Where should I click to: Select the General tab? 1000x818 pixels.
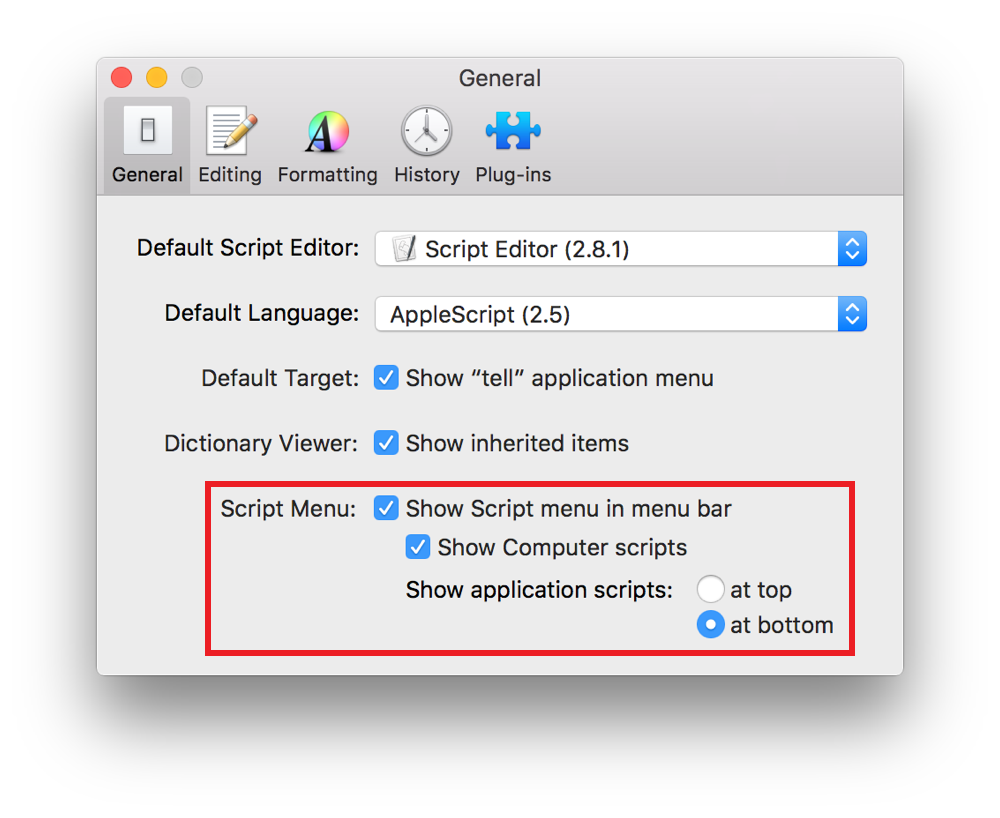click(x=146, y=141)
